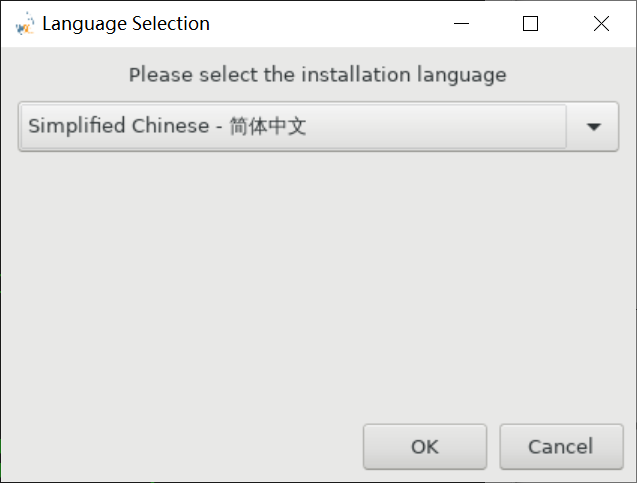Expand the installation language list
This screenshot has width=637, height=483.
[593, 126]
